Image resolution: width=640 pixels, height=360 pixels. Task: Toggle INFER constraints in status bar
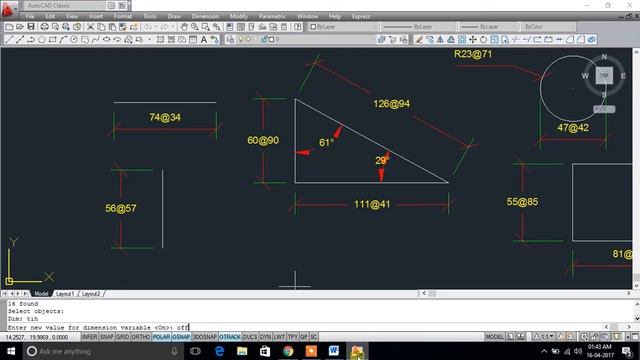(x=89, y=337)
